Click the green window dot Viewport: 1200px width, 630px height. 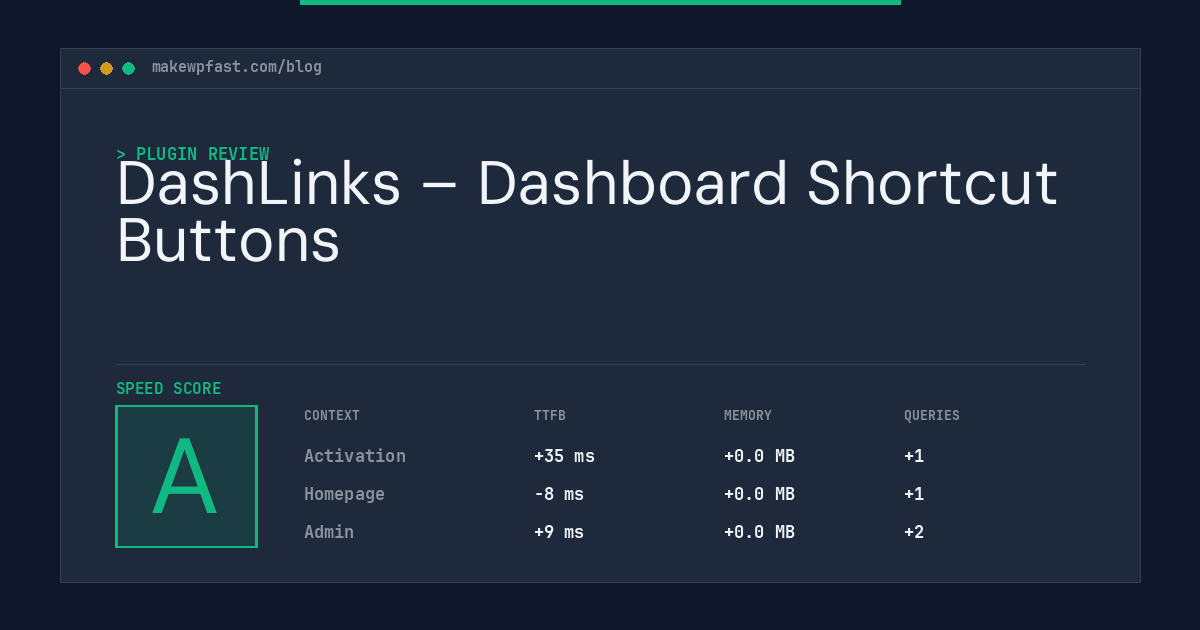pos(128,68)
